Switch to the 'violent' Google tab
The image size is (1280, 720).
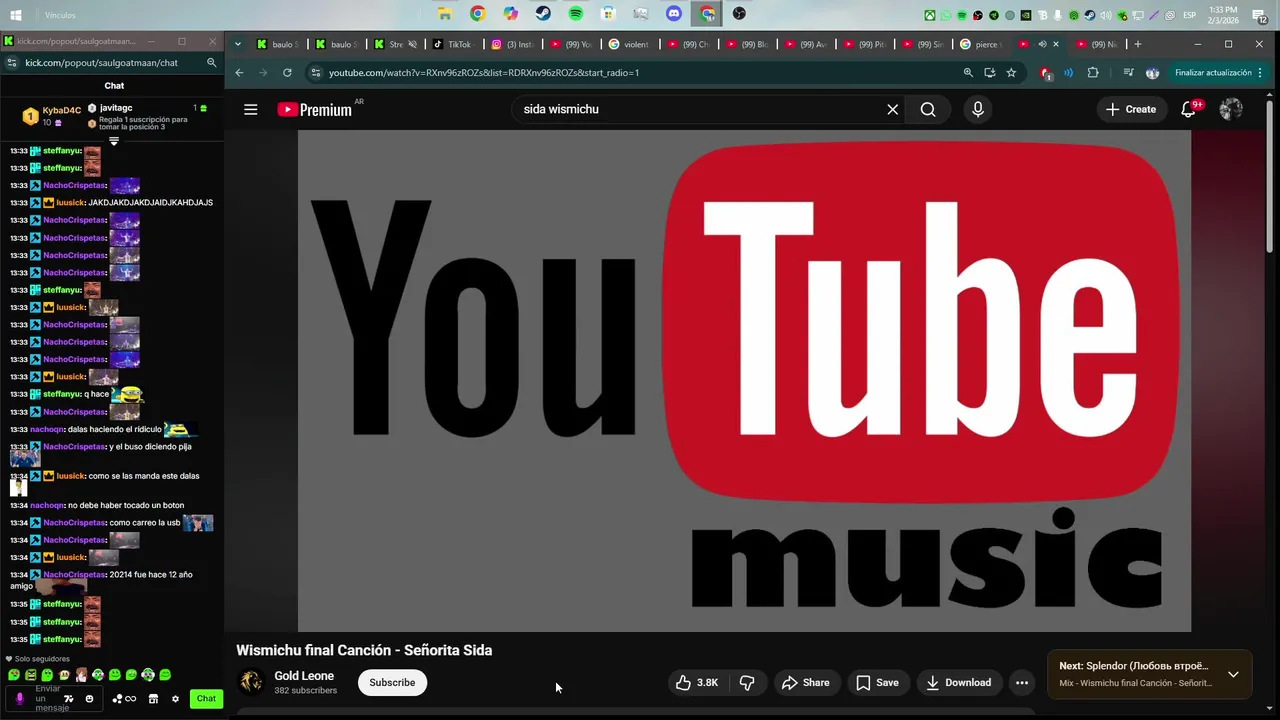[630, 44]
